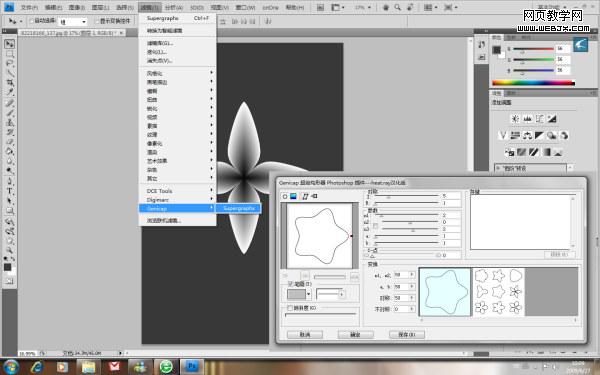
Task: Click the red color slider in Color panel
Action: click(533, 49)
